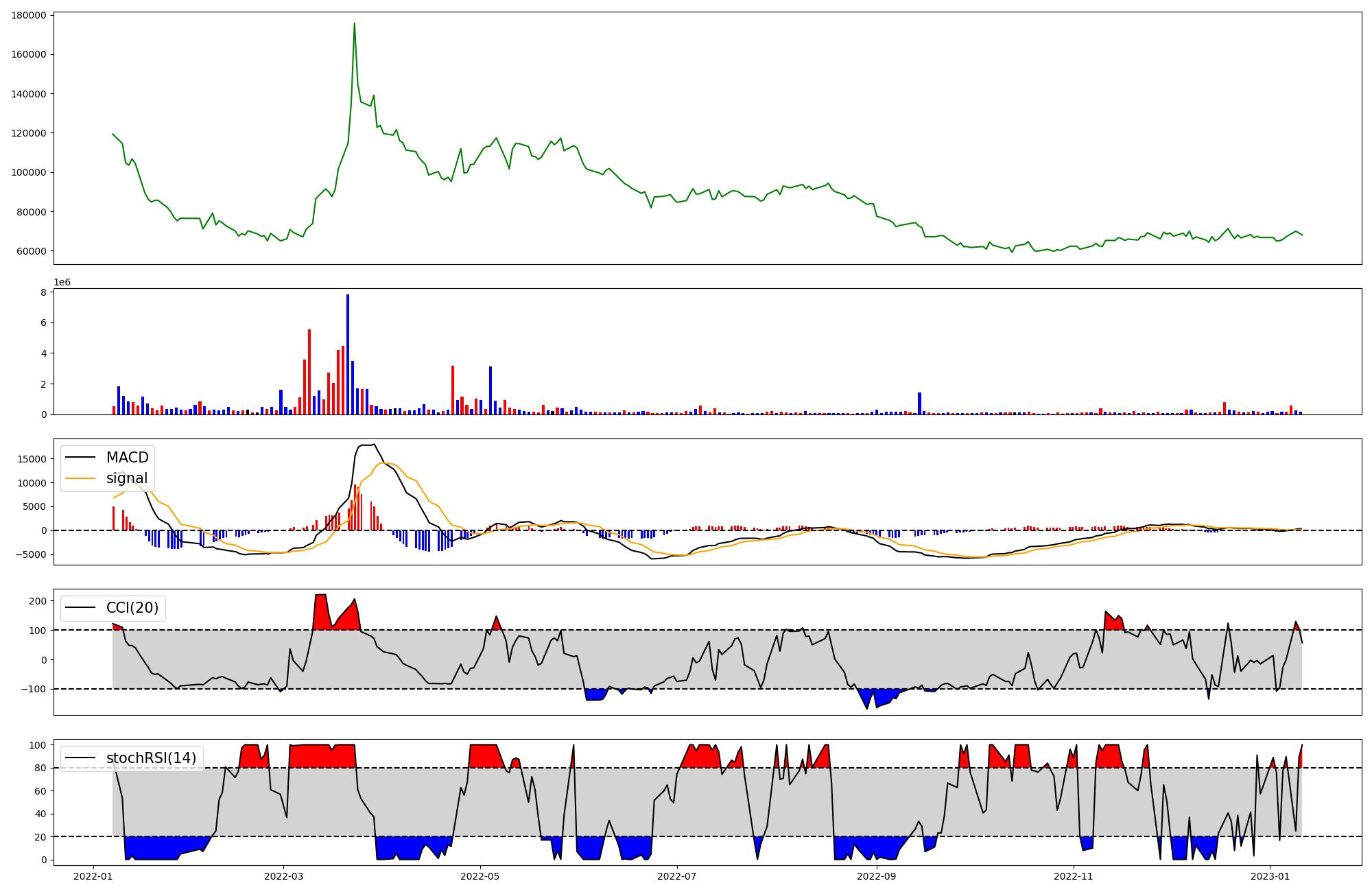Click the 1e6 scale label above volume chart
This screenshot has height=892, width=1372.
(x=62, y=283)
